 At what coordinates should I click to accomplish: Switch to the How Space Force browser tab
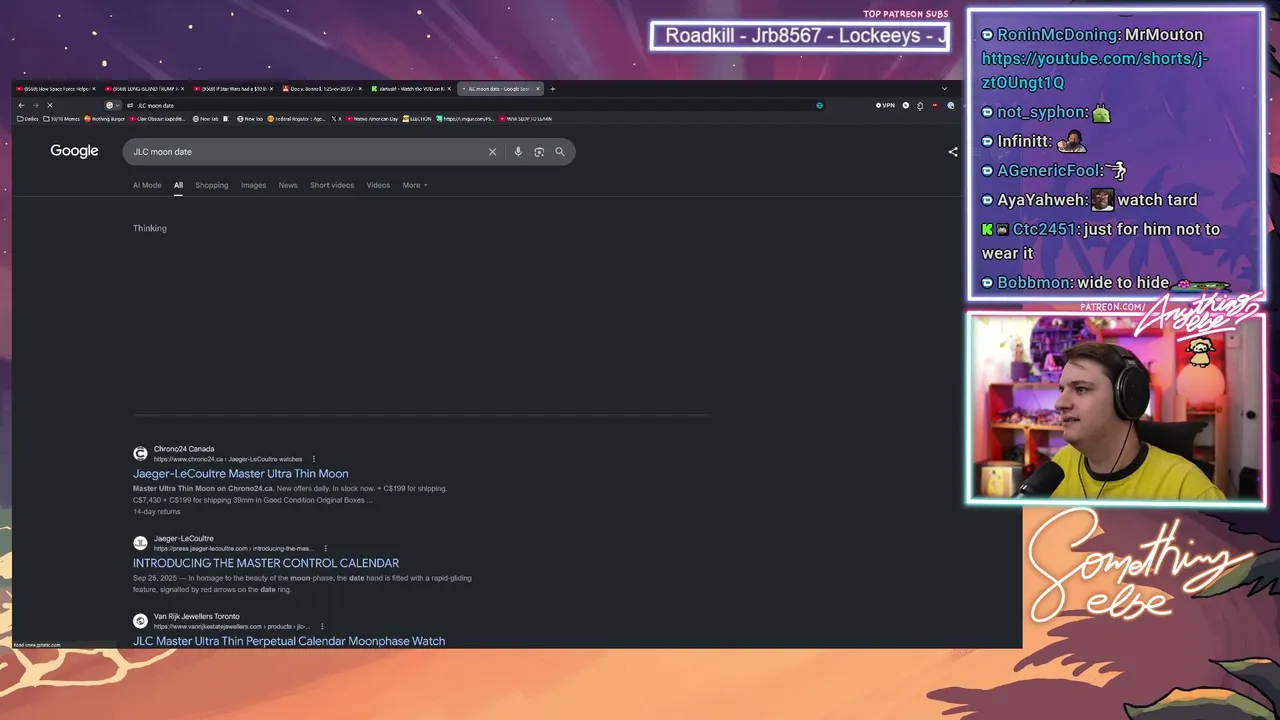tap(56, 89)
